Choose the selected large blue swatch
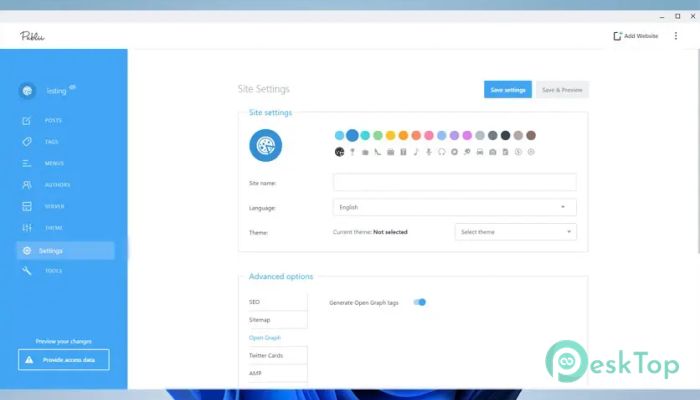Image resolution: width=700 pixels, height=400 pixels. pos(352,135)
